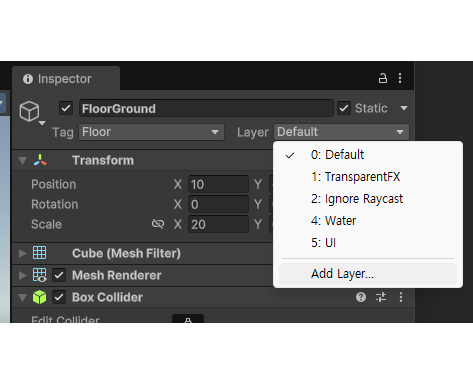Image resolution: width=473 pixels, height=385 pixels.
Task: Collapse the Transform component foldout
Action: (x=23, y=161)
